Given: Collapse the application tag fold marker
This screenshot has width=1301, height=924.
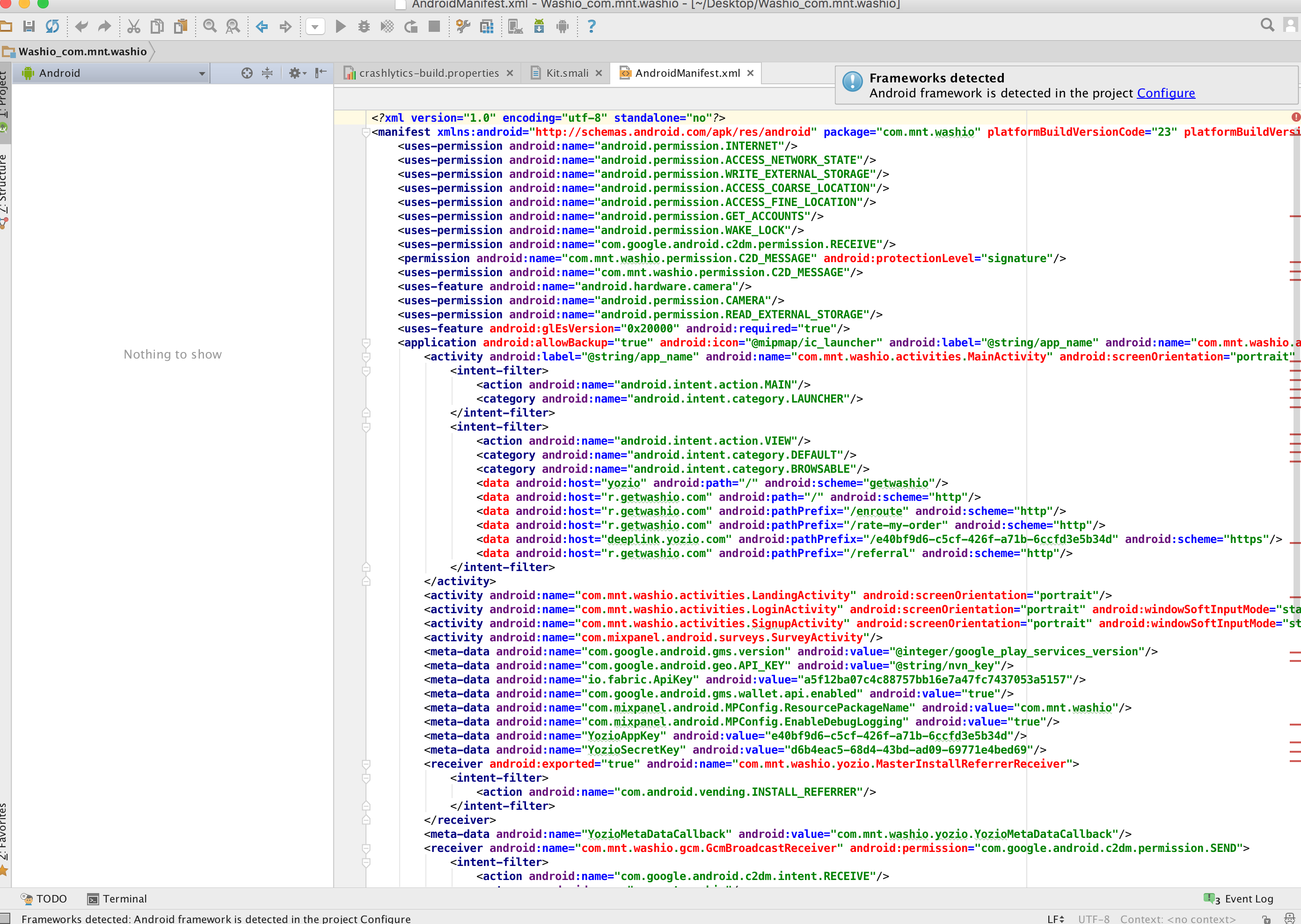Looking at the screenshot, I should click(x=366, y=343).
